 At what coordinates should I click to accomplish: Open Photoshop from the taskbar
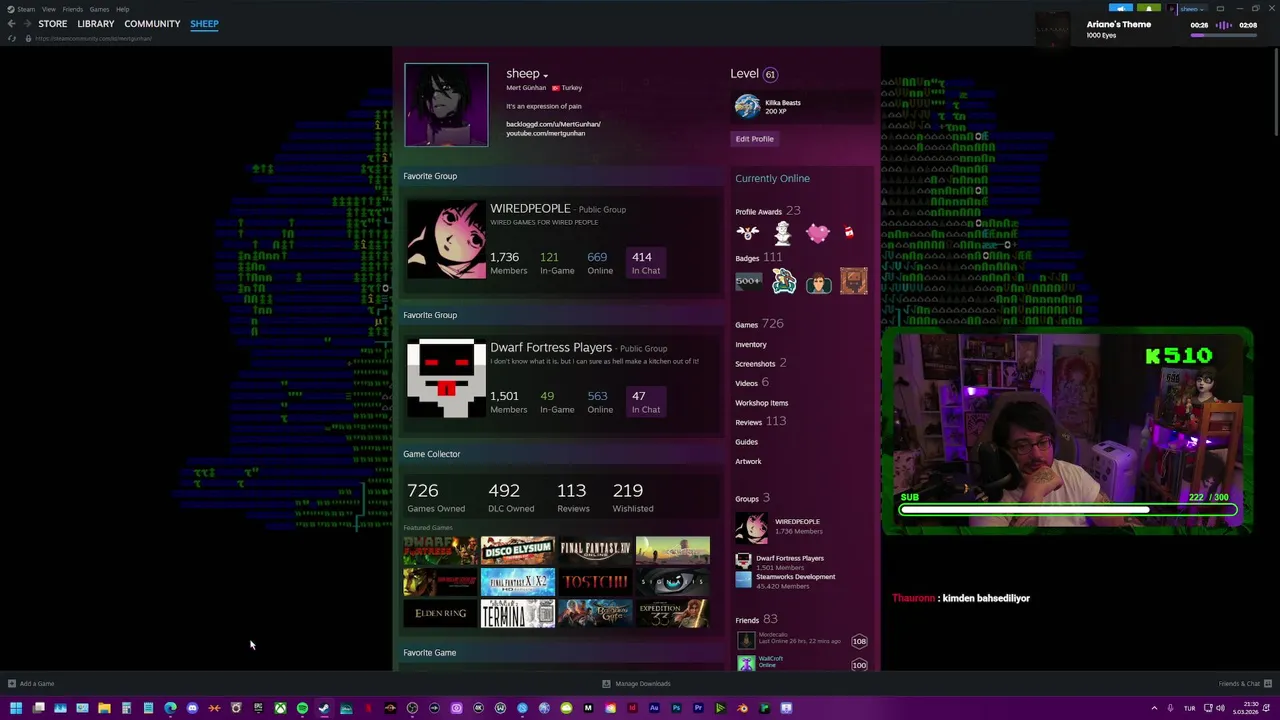click(676, 708)
